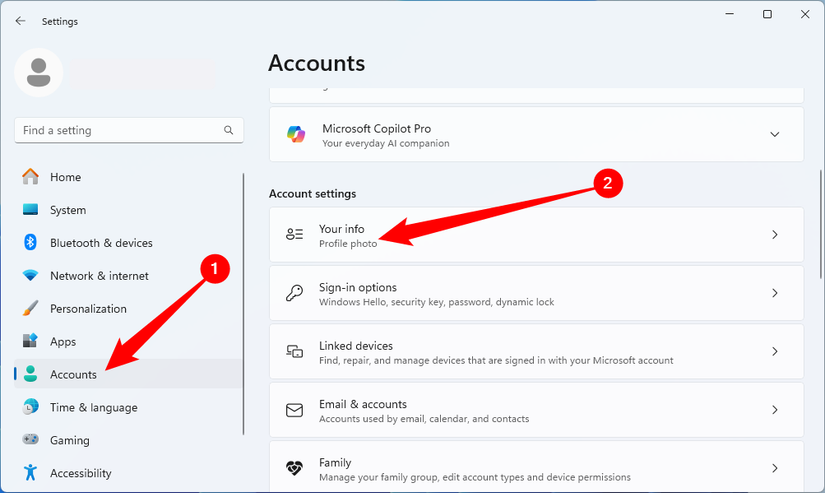
Task: Click the Linked devices icon
Action: click(294, 351)
